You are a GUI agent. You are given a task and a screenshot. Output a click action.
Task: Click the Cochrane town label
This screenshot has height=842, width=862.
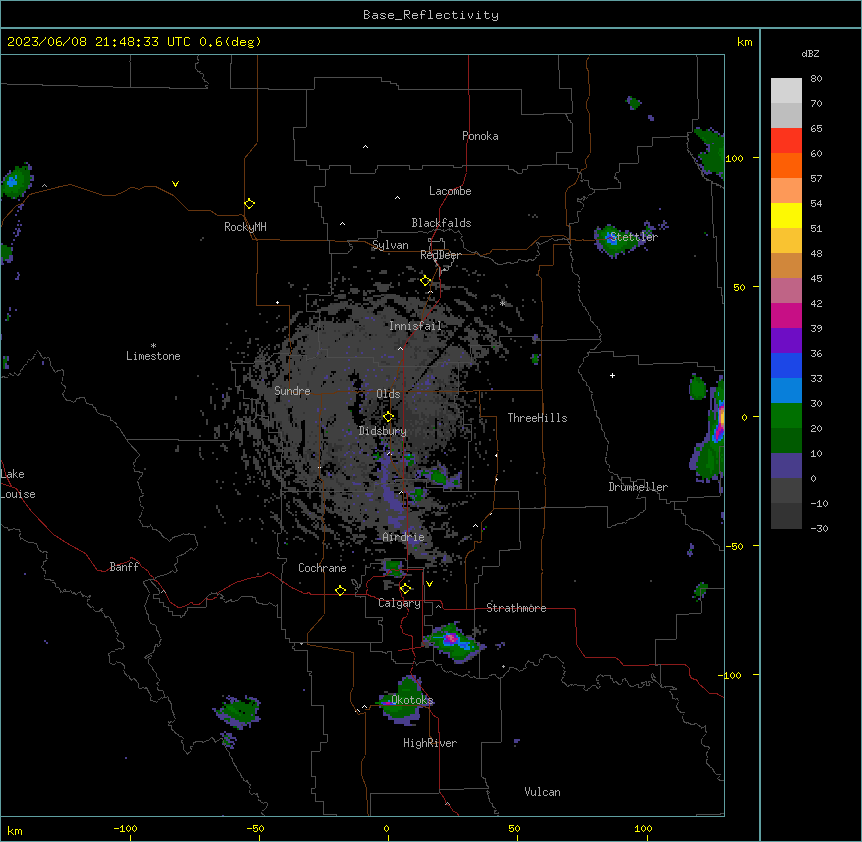click(x=322, y=568)
